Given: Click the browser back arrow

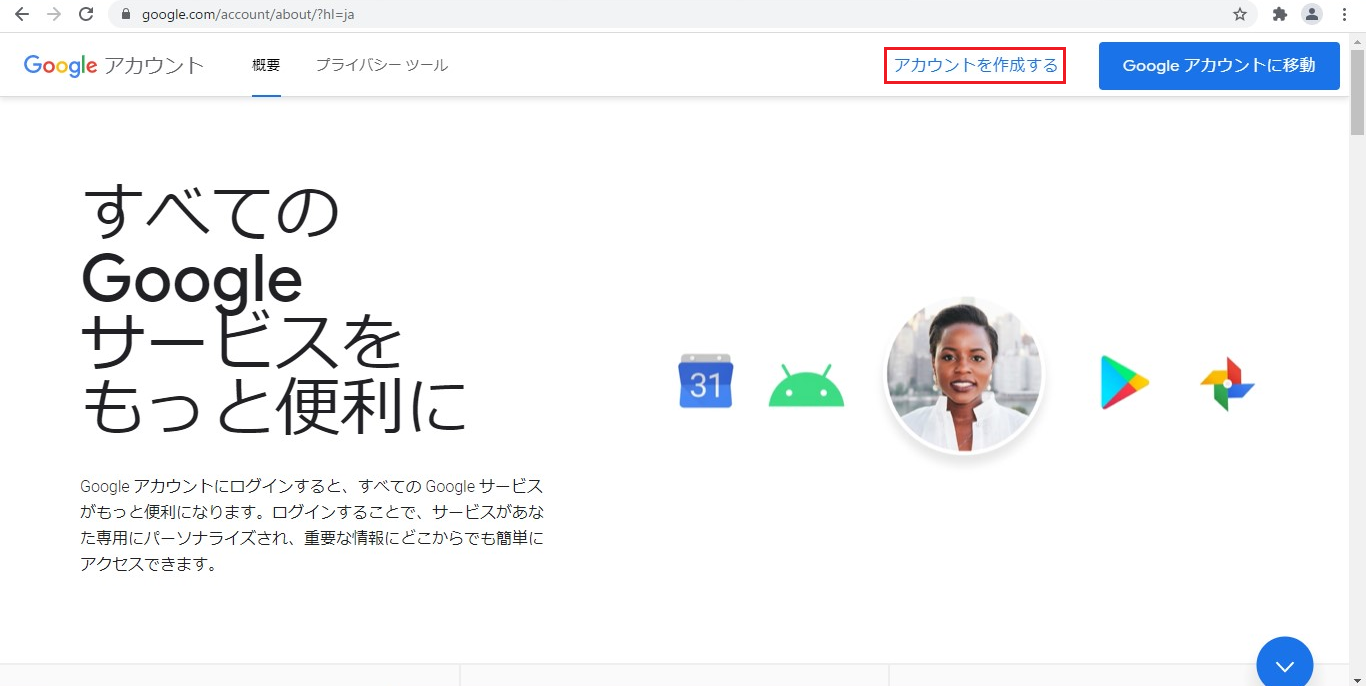Looking at the screenshot, I should click(22, 14).
